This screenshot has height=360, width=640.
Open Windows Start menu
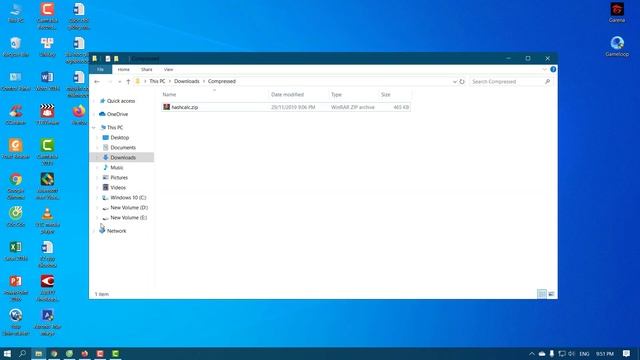[7, 353]
